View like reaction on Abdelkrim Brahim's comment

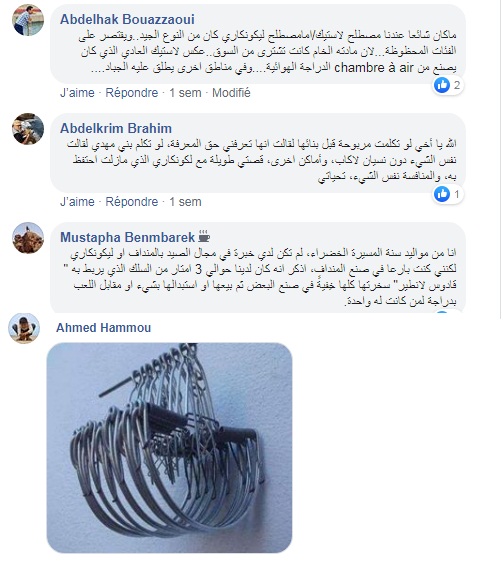(x=448, y=194)
